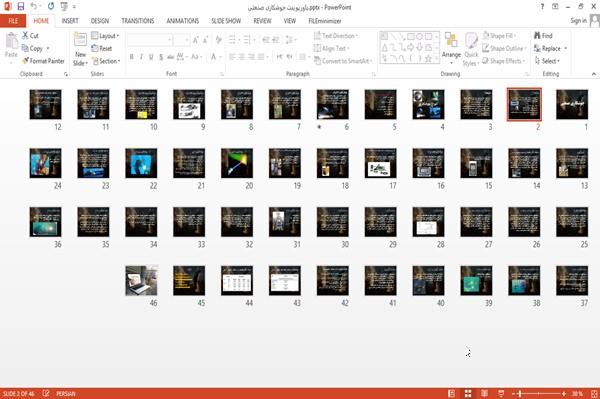The height and width of the screenshot is (399, 600).
Task: Switch to the SLIDE SHOW tab
Action: 226,21
